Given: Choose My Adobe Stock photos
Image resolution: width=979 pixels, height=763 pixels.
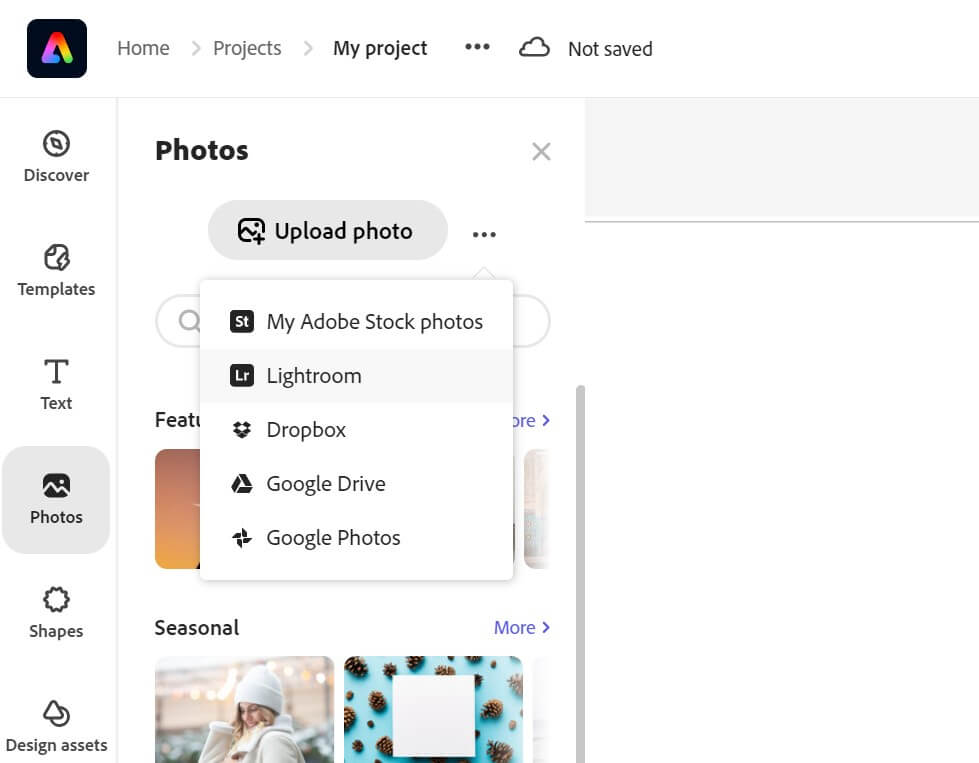Looking at the screenshot, I should (374, 322).
